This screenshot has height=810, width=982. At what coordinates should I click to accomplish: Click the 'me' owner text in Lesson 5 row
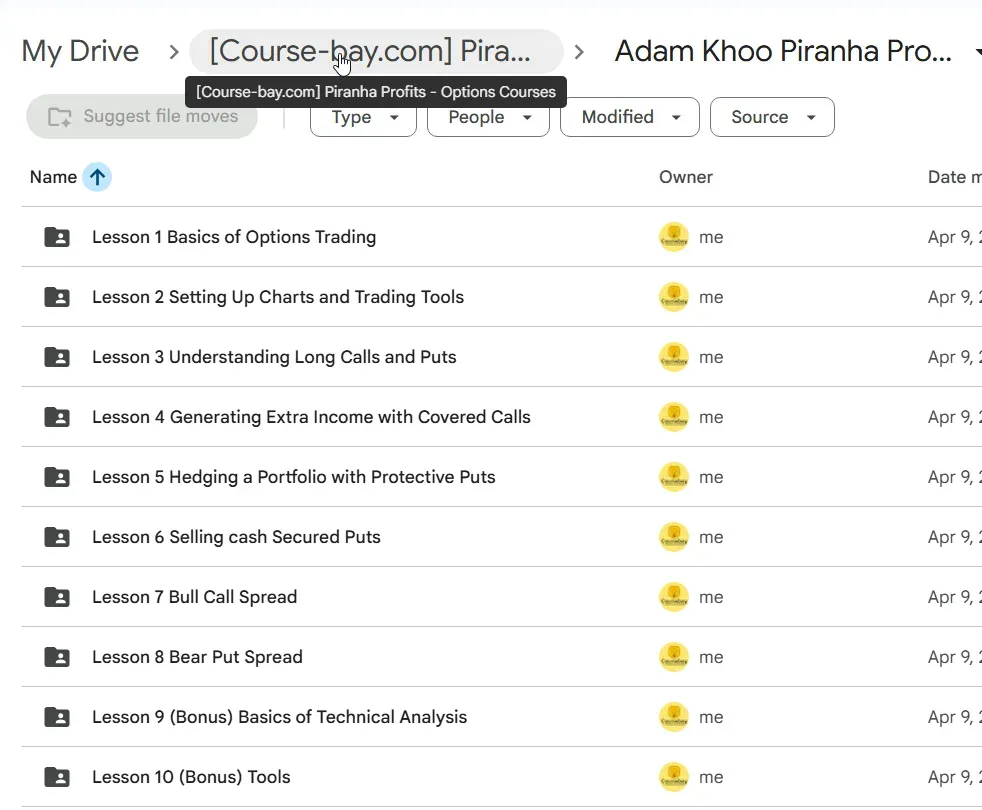(711, 477)
